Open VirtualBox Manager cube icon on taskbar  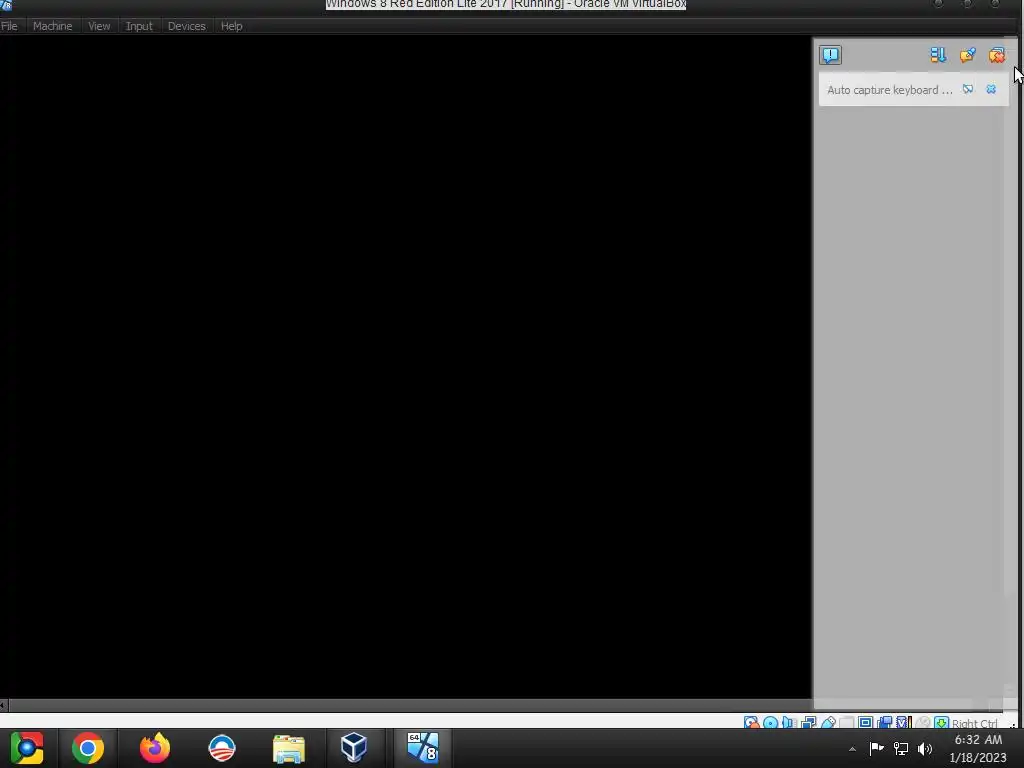[353, 748]
